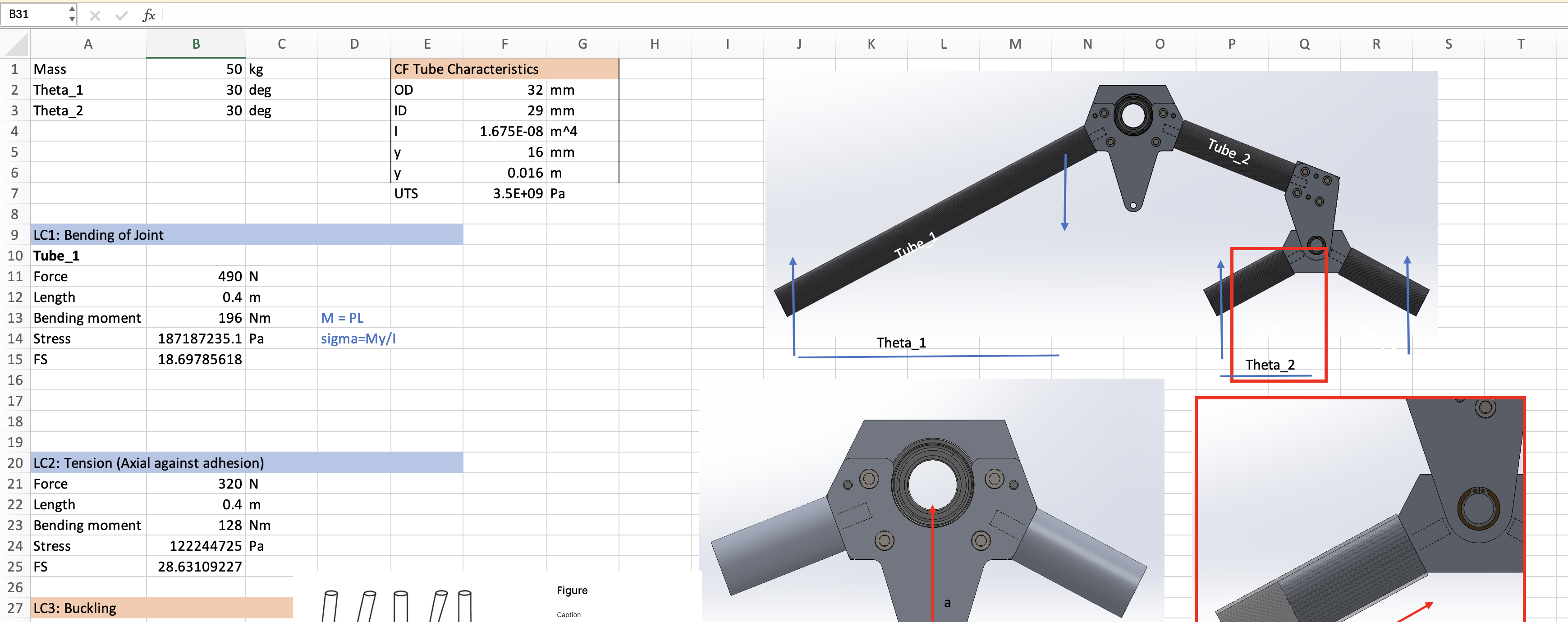Open the insert function fx button
This screenshot has width=1568, height=622.
(149, 15)
